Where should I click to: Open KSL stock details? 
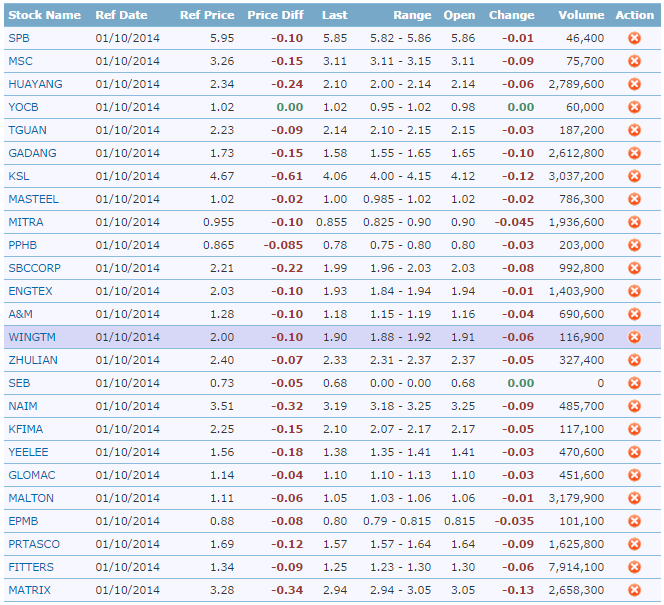(19, 176)
